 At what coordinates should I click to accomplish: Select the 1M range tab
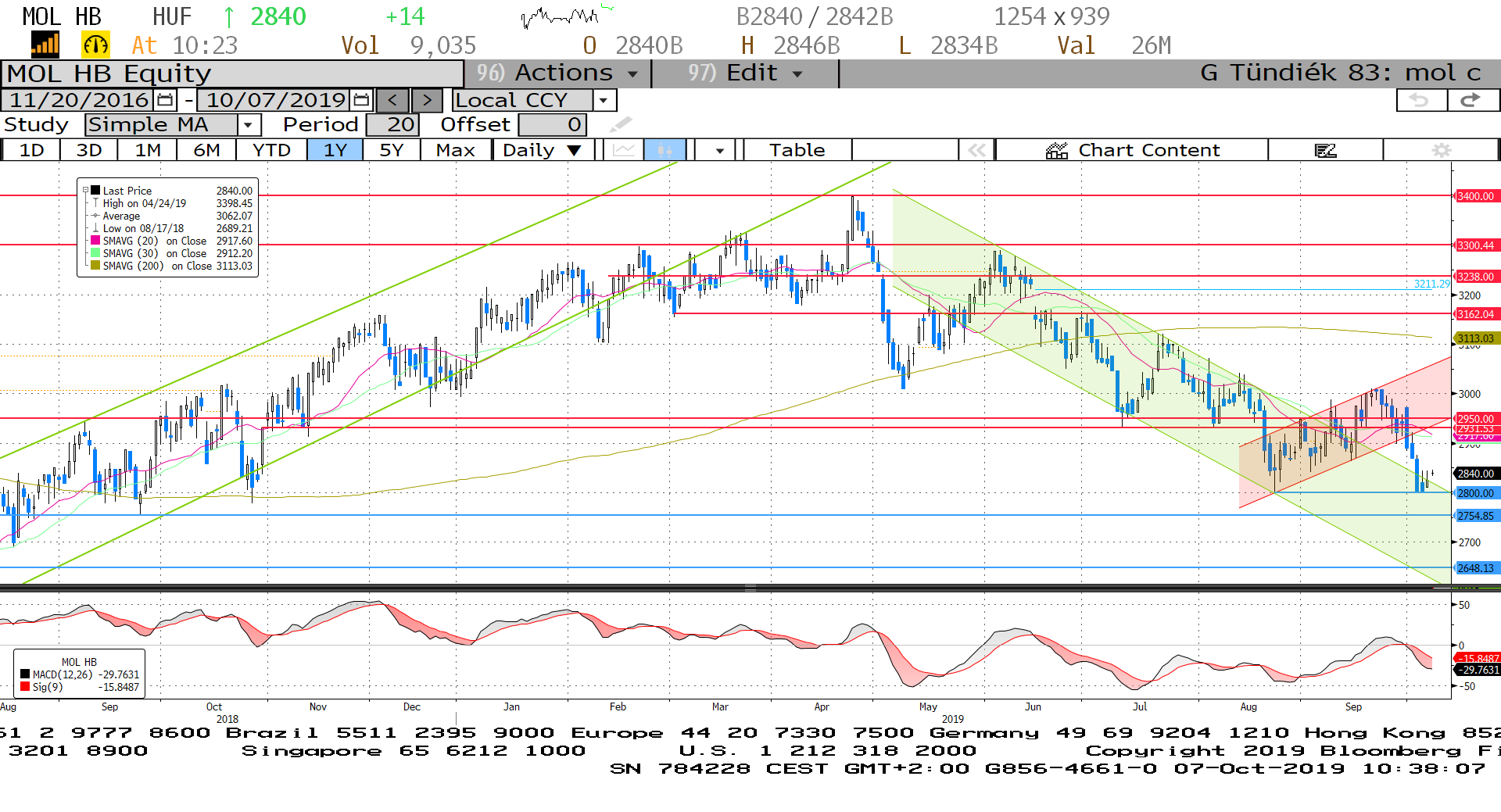(x=148, y=149)
